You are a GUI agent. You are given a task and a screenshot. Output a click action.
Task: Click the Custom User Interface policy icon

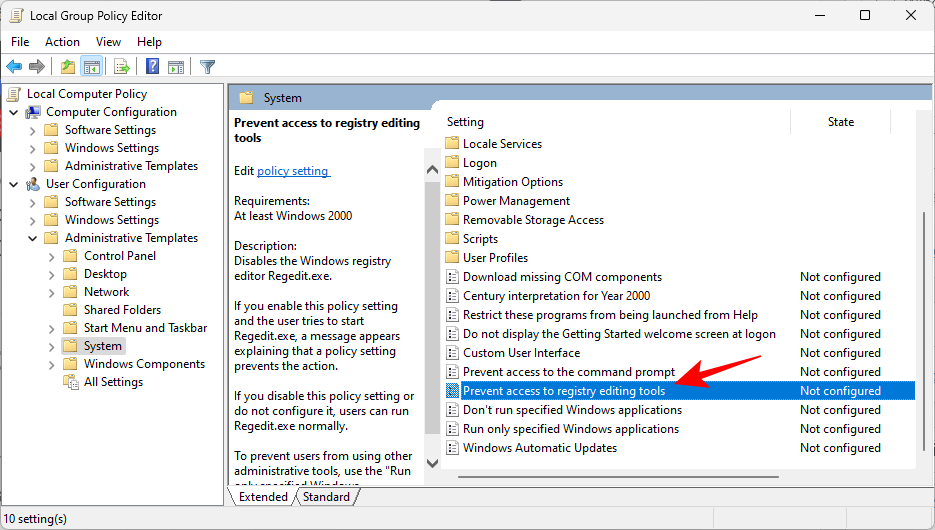pyautogui.click(x=453, y=353)
